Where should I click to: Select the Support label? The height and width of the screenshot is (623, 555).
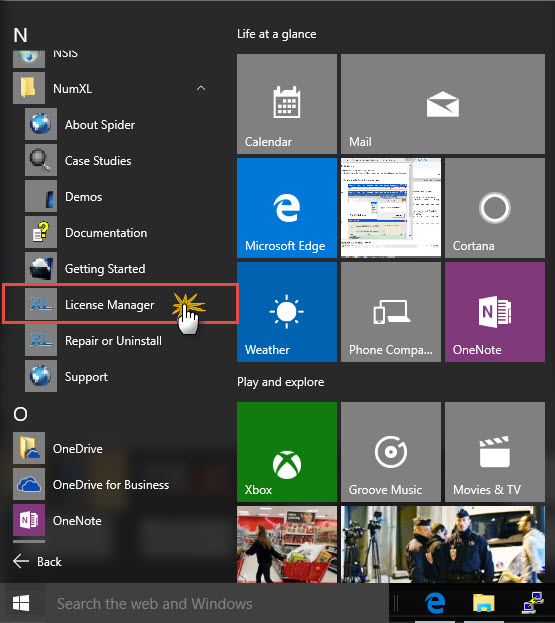(x=86, y=377)
